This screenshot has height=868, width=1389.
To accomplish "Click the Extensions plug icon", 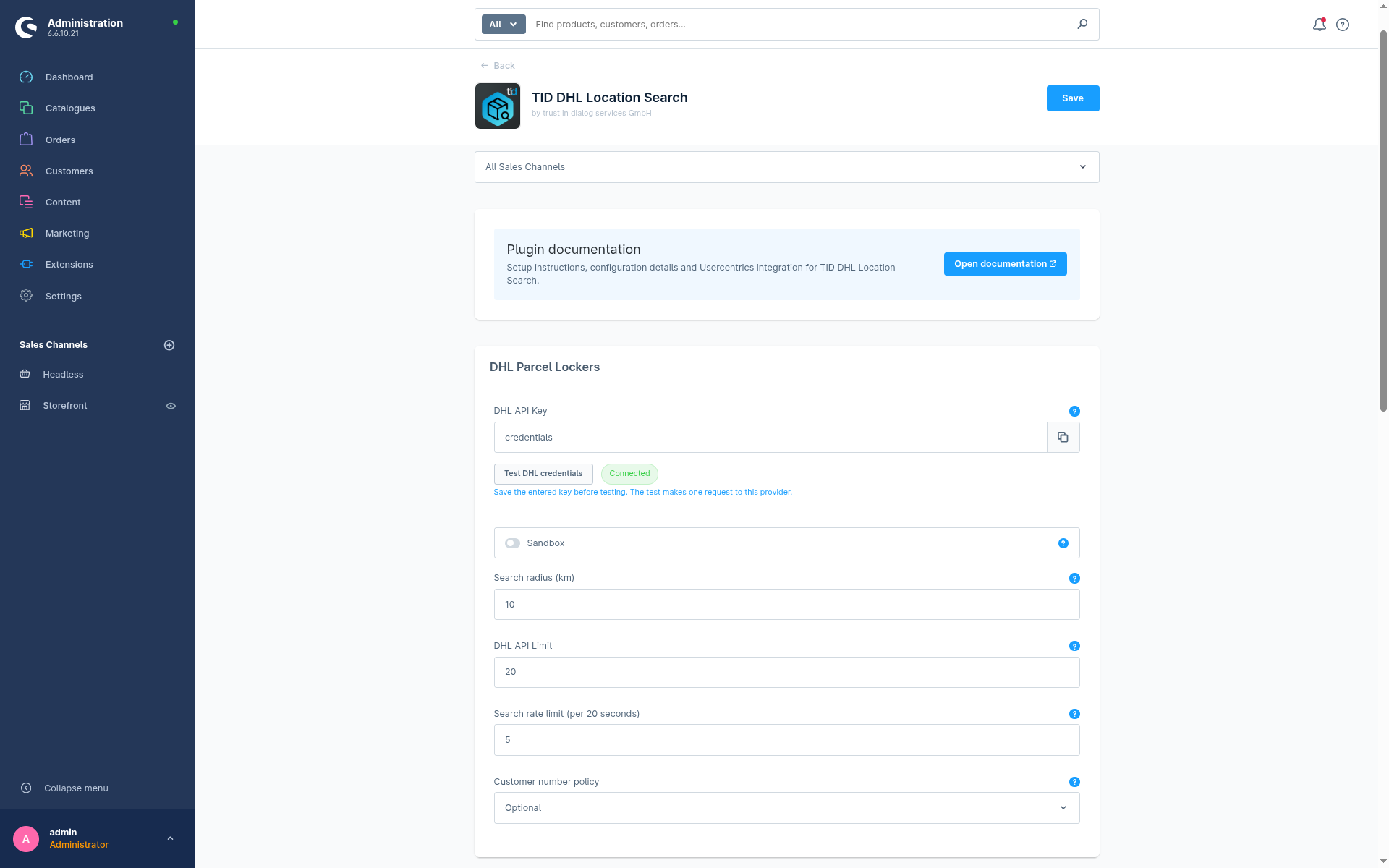I will pyautogui.click(x=26, y=264).
